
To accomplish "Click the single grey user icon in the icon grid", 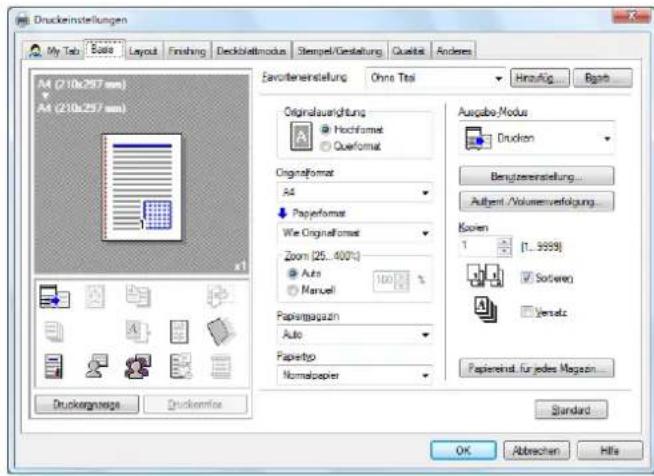I will tap(96, 366).
